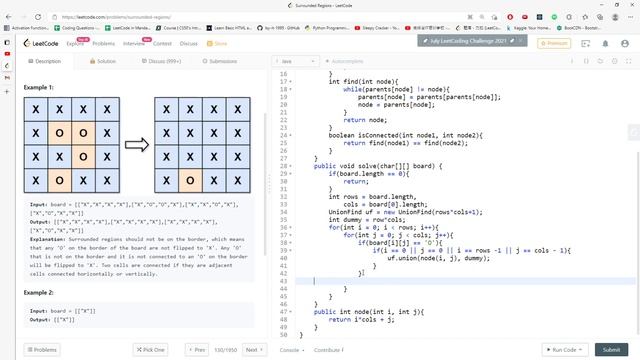
Task: Expand the Console panel
Action: click(x=291, y=350)
